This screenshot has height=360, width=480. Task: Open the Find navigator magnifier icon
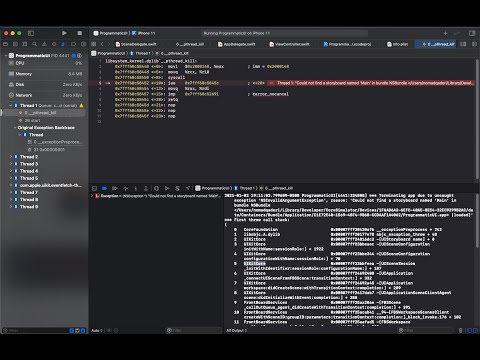(34, 44)
